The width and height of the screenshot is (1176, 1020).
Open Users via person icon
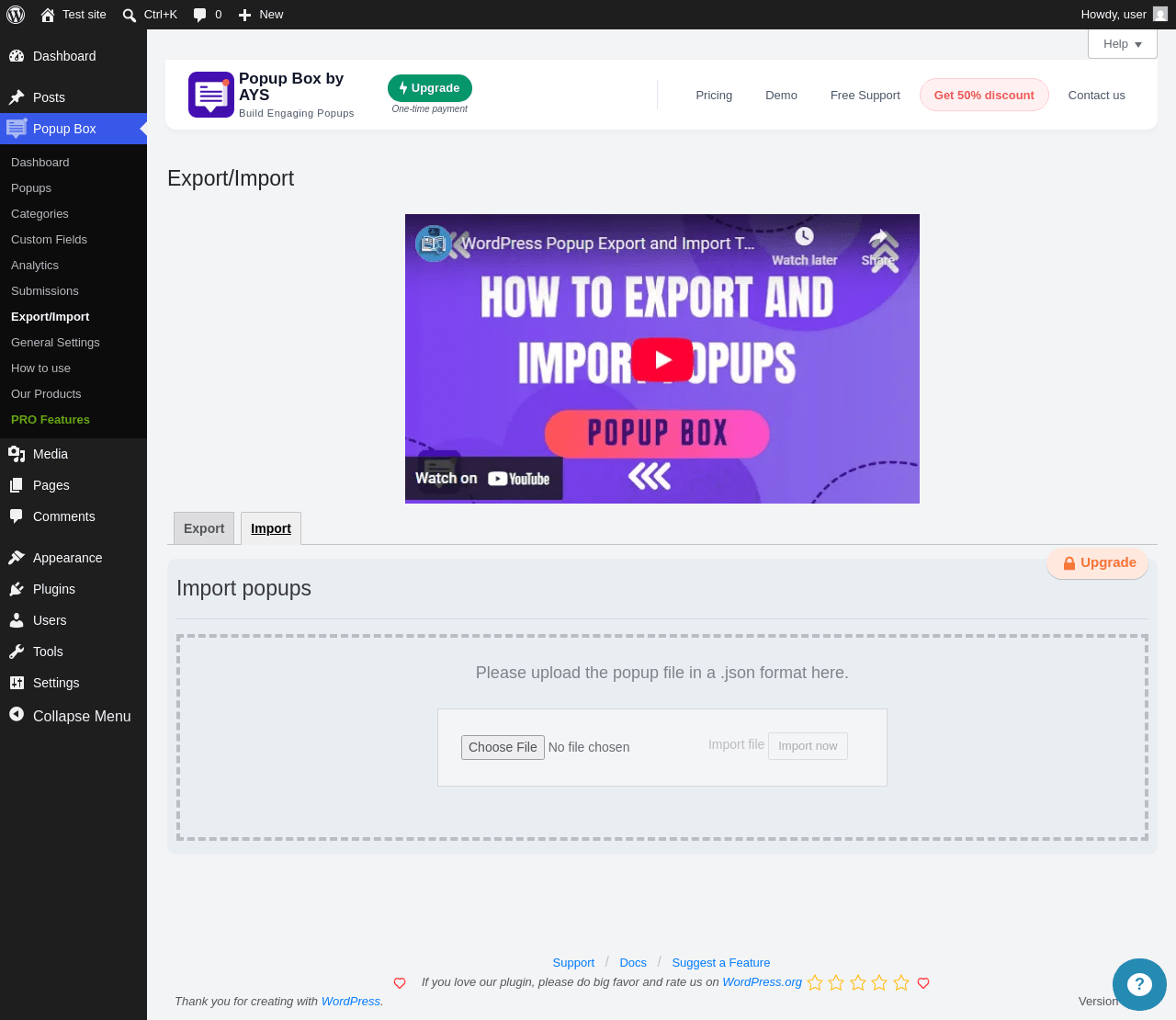tap(17, 620)
